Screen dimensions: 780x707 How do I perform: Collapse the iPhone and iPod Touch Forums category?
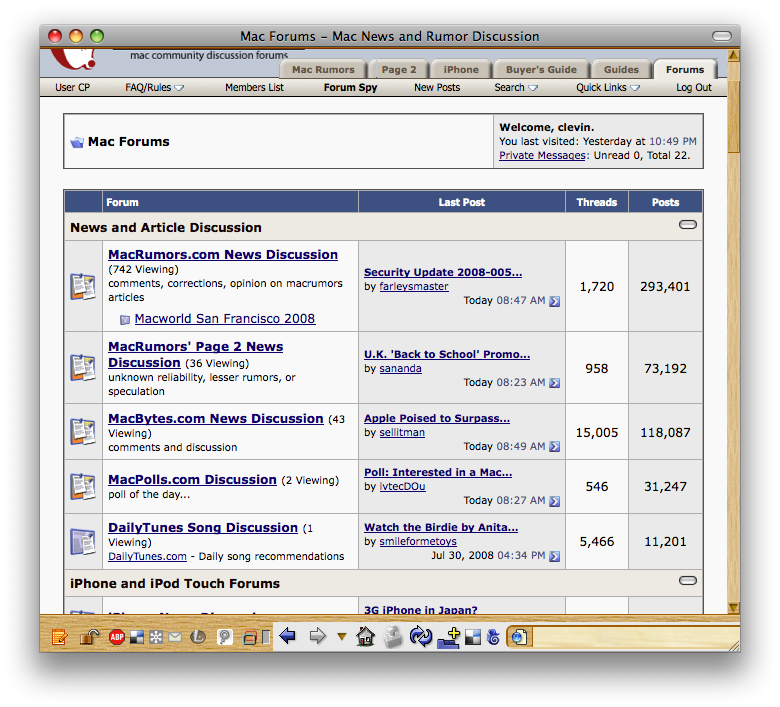(687, 581)
